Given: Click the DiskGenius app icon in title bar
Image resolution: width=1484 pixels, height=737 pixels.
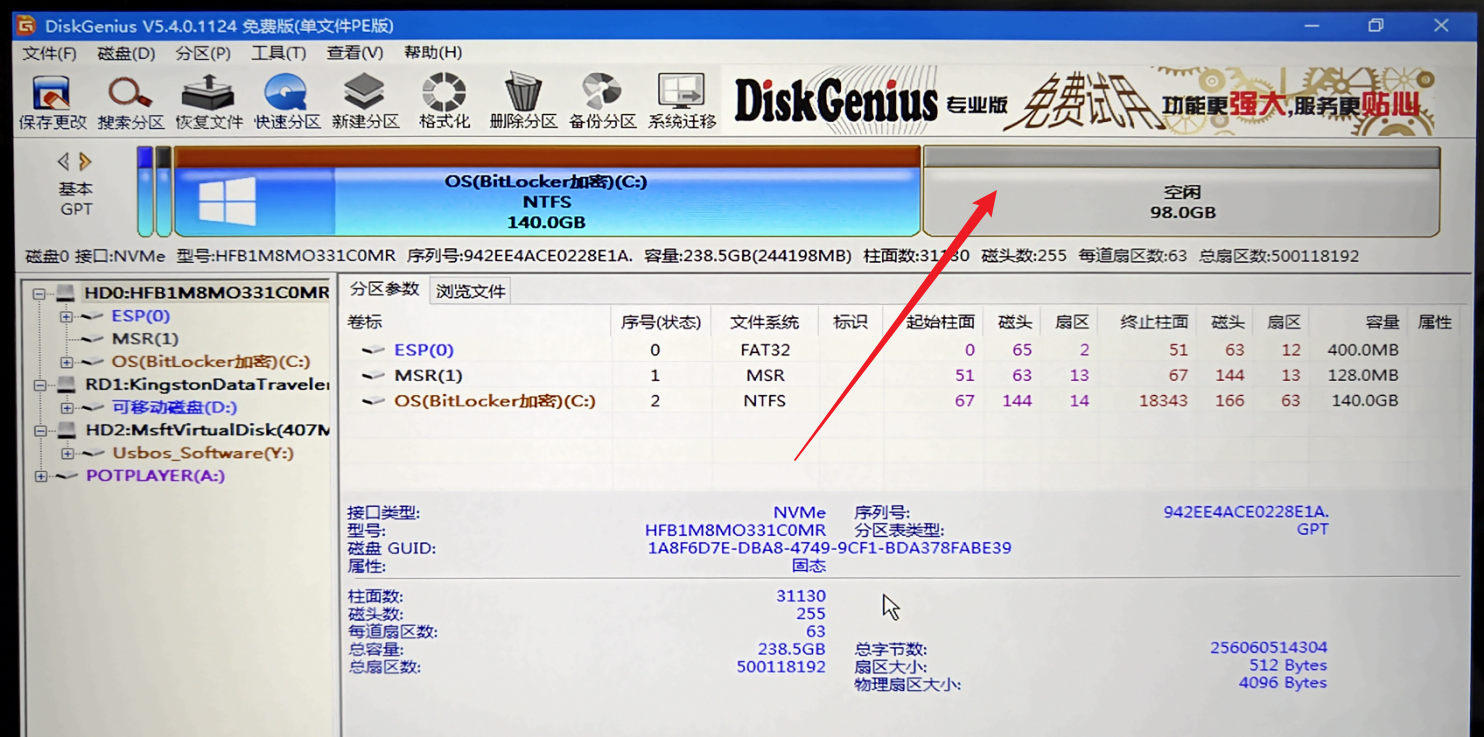Looking at the screenshot, I should point(26,25).
